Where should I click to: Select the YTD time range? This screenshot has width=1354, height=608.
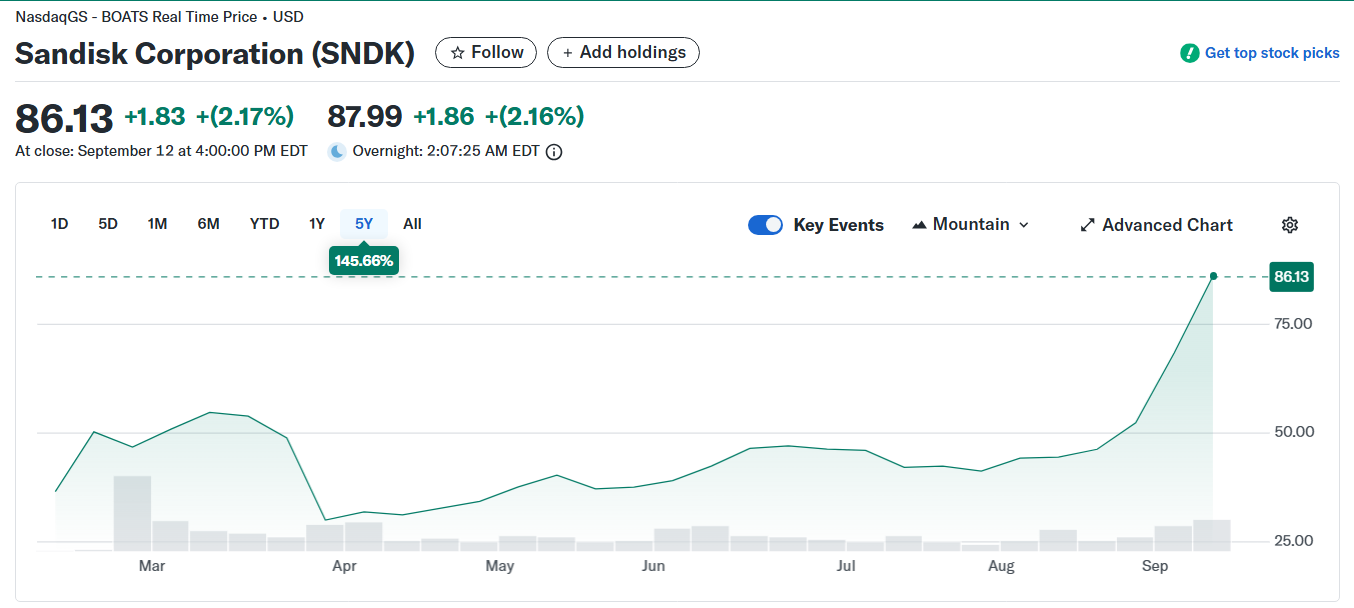264,224
